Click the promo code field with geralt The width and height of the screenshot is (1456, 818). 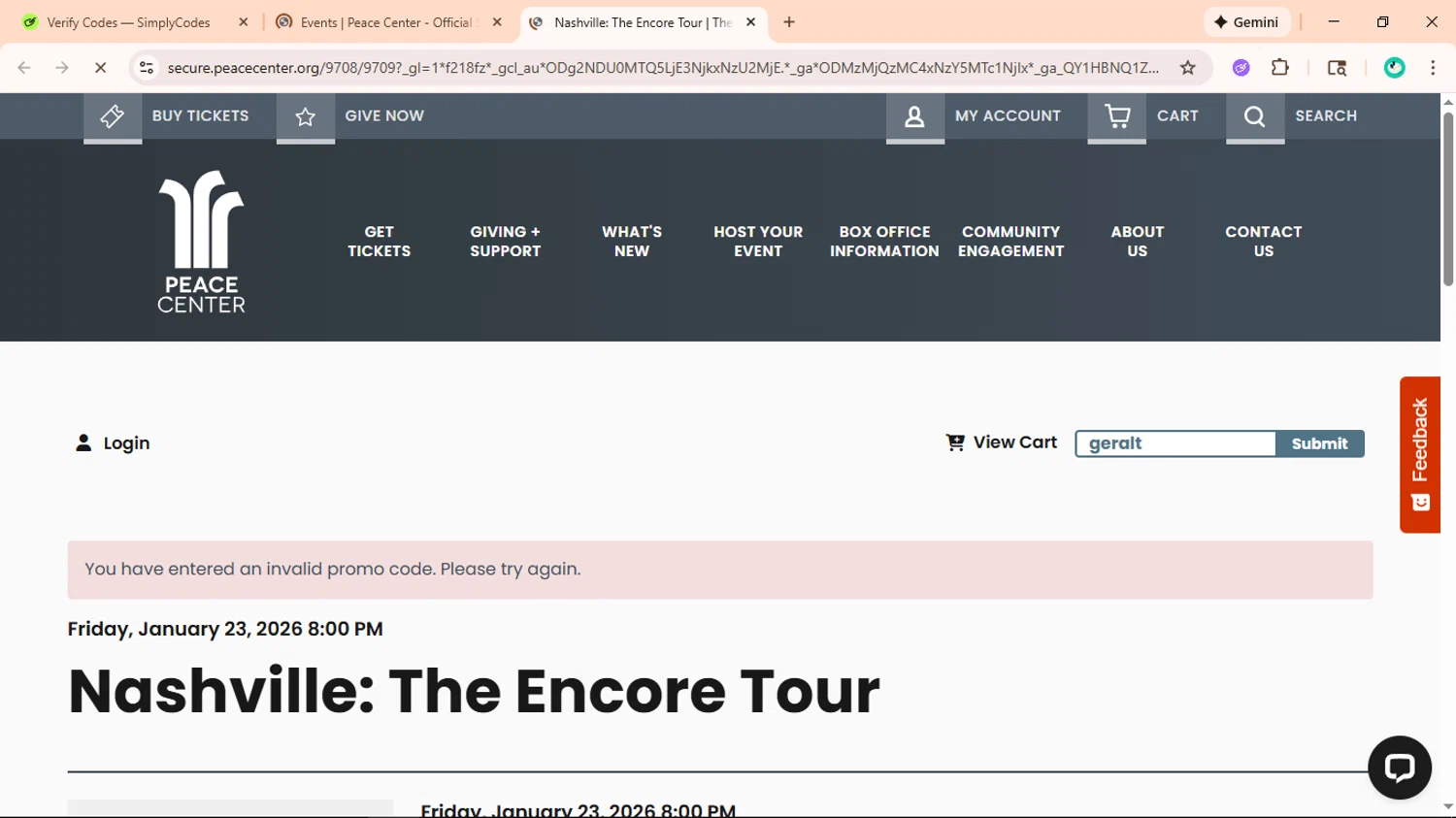pyautogui.click(x=1175, y=443)
